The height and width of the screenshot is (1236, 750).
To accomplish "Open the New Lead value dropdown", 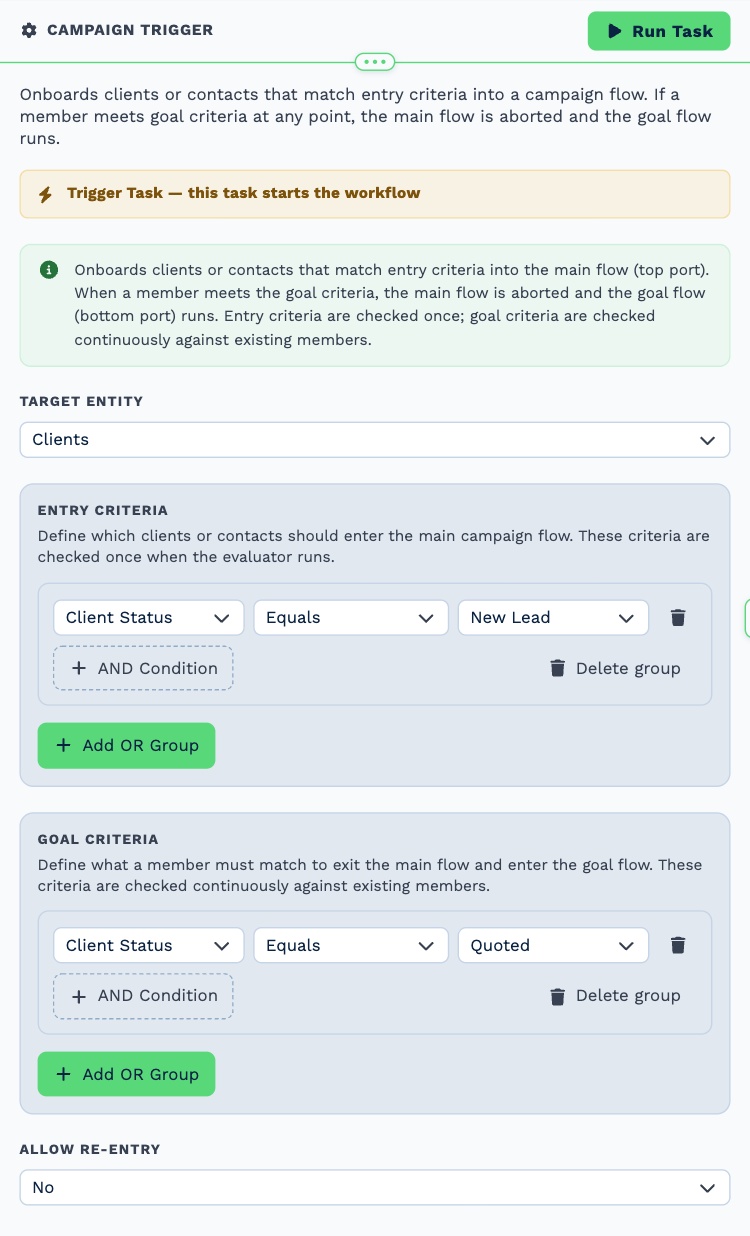I will [553, 618].
